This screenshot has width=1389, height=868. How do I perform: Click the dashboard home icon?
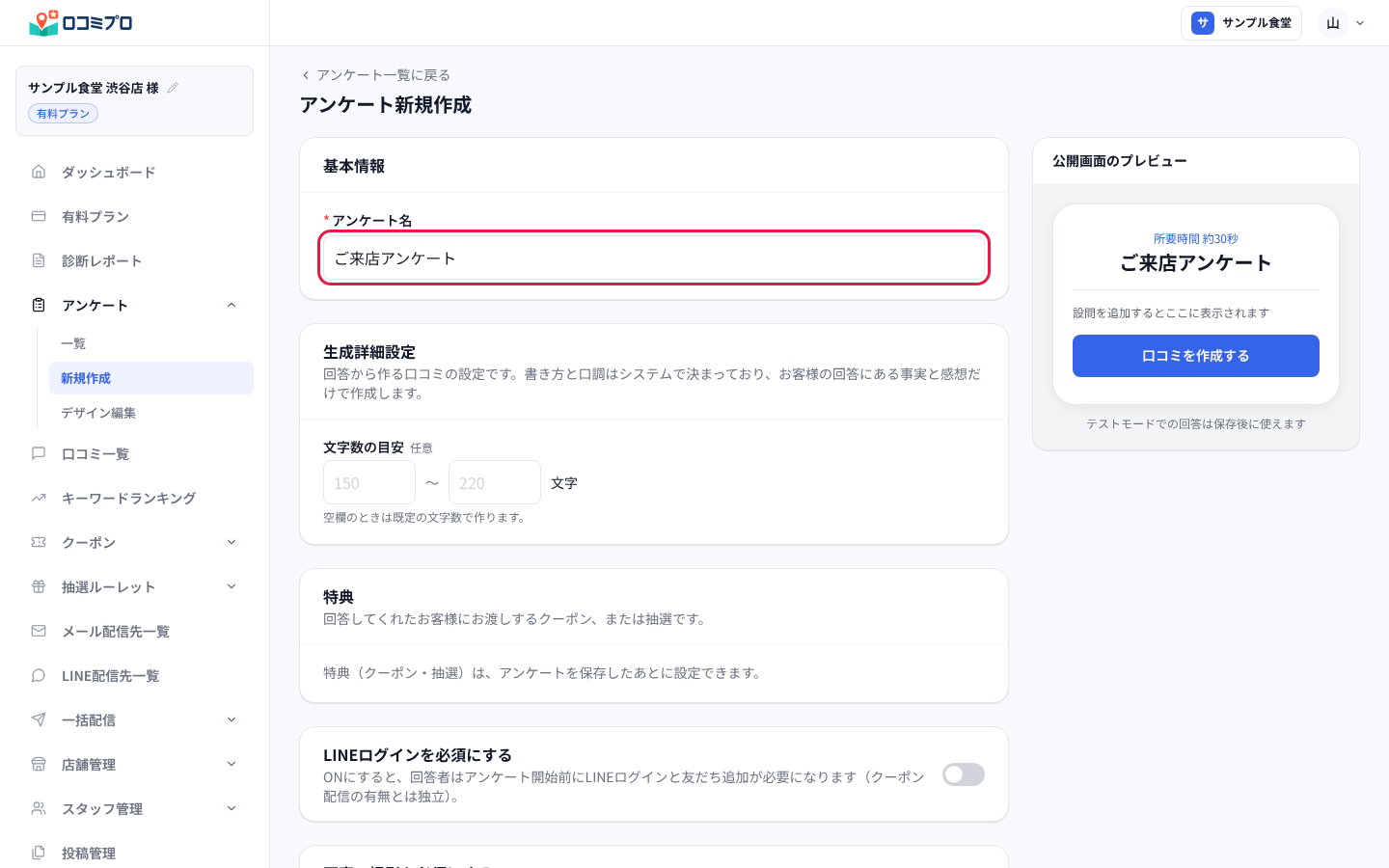coord(39,172)
